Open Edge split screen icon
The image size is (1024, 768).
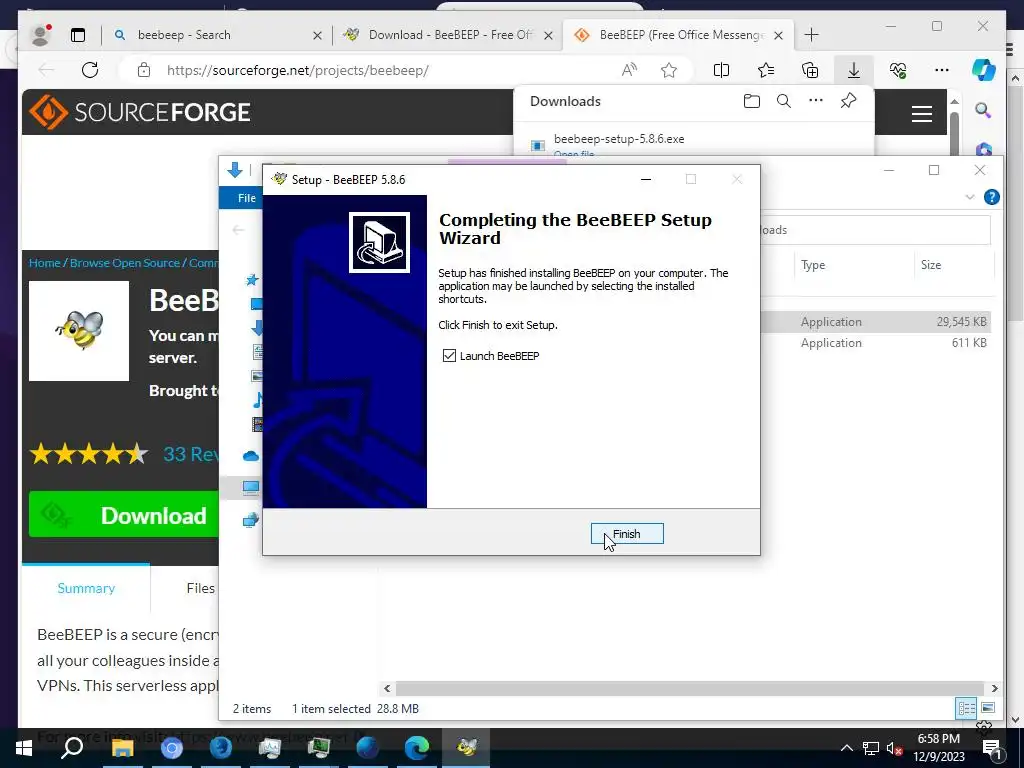(722, 71)
